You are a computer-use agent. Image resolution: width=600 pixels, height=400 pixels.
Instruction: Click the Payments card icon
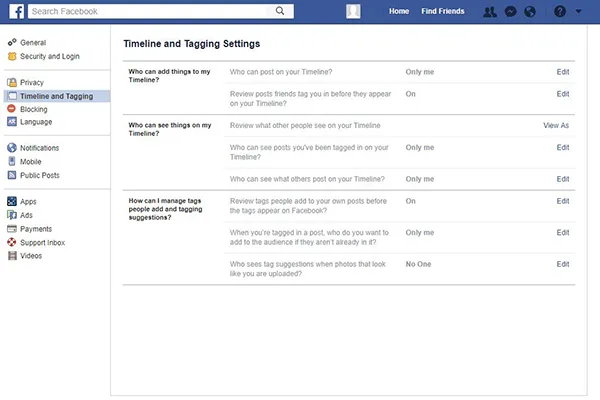[x=12, y=229]
